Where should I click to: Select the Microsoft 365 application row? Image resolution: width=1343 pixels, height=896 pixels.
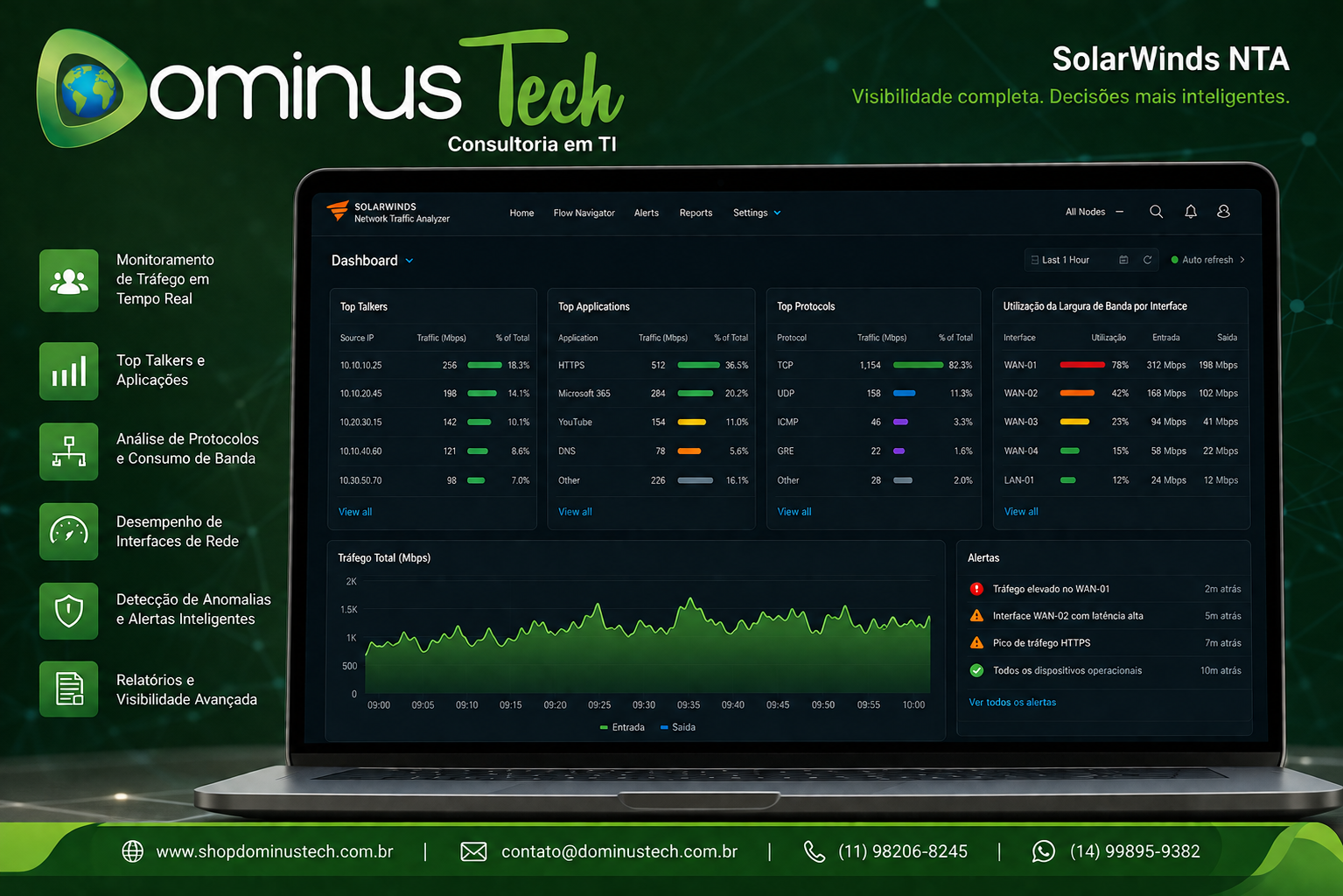point(653,394)
